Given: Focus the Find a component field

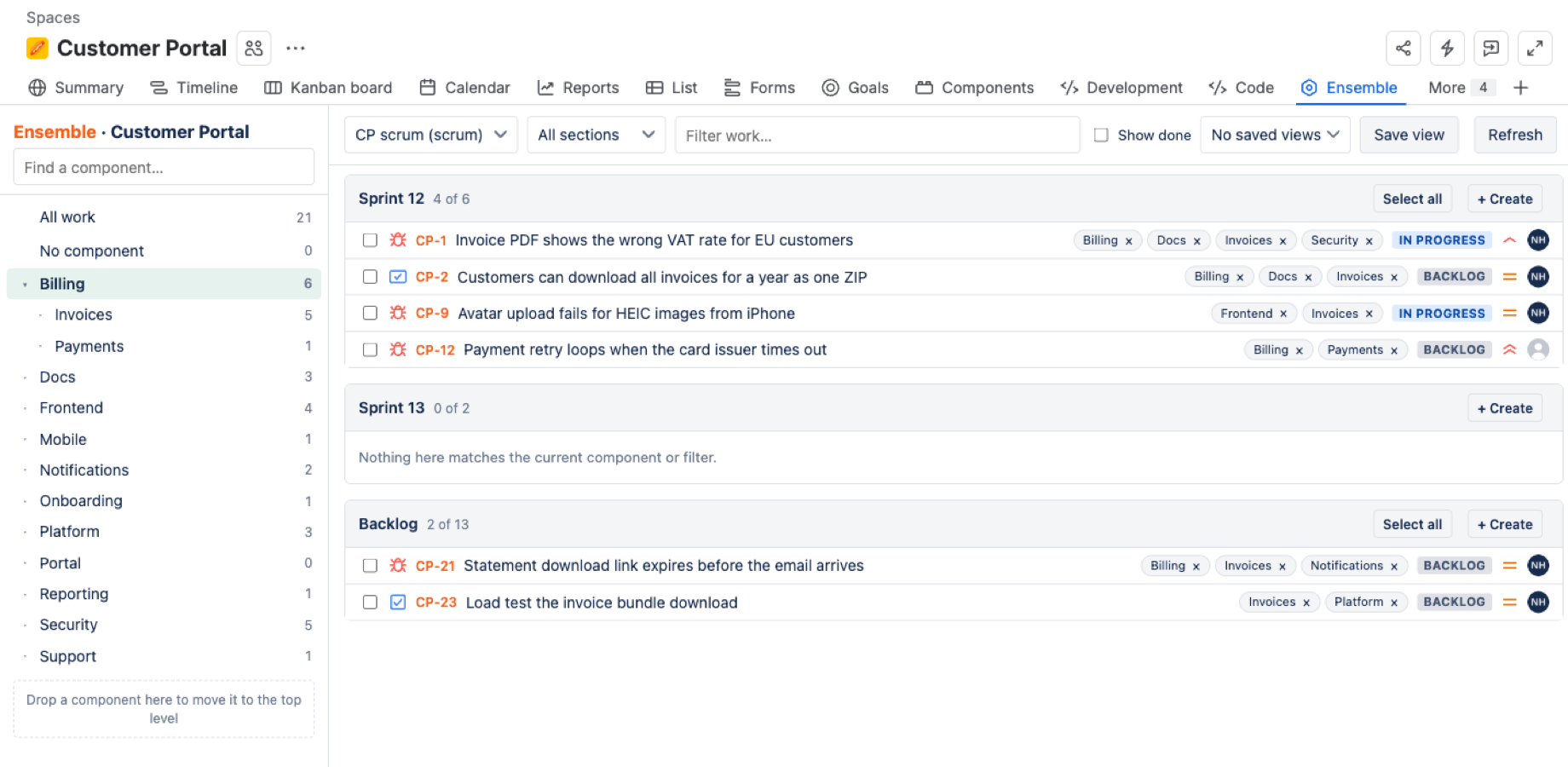Looking at the screenshot, I should click(164, 167).
